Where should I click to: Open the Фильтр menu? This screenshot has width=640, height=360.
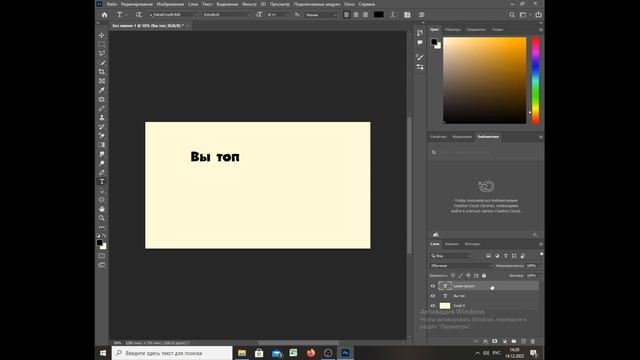pos(249,4)
